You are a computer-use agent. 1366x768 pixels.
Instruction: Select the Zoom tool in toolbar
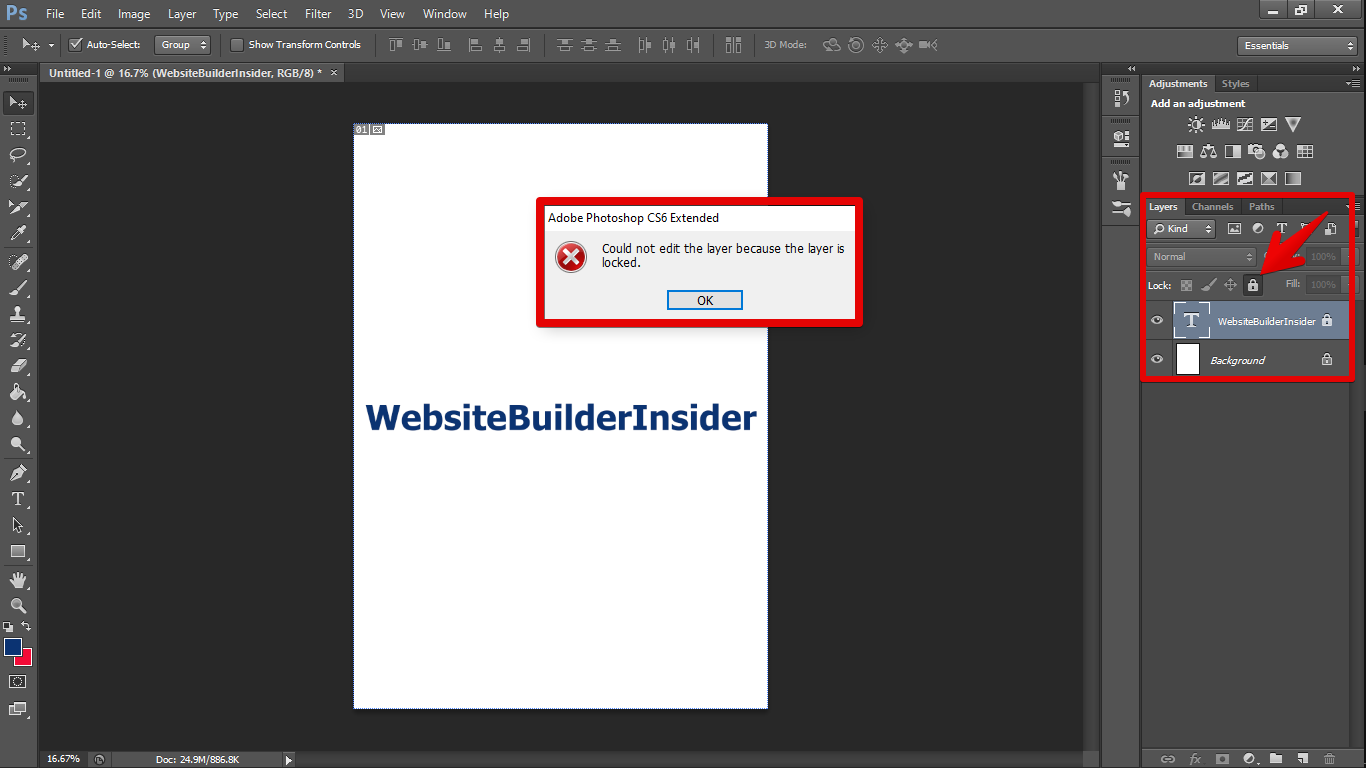point(18,606)
